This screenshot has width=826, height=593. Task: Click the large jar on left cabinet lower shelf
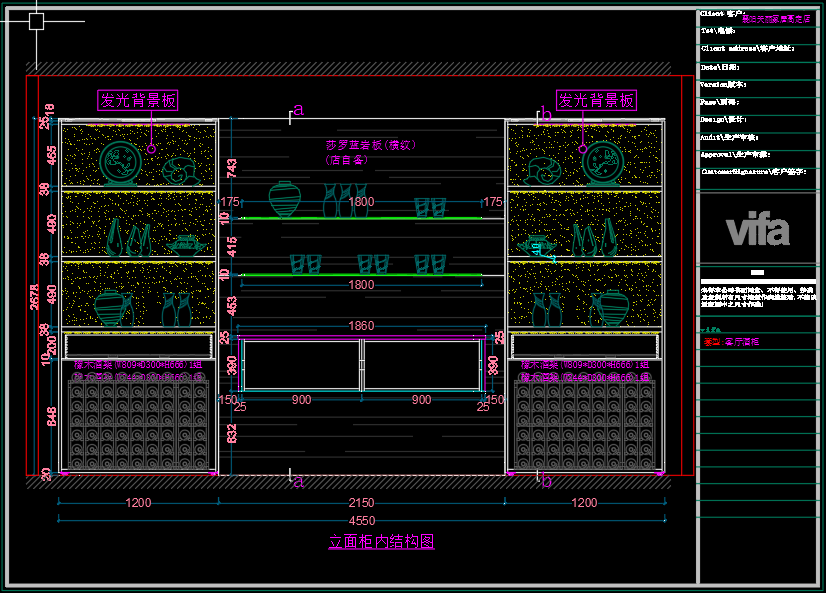point(109,308)
